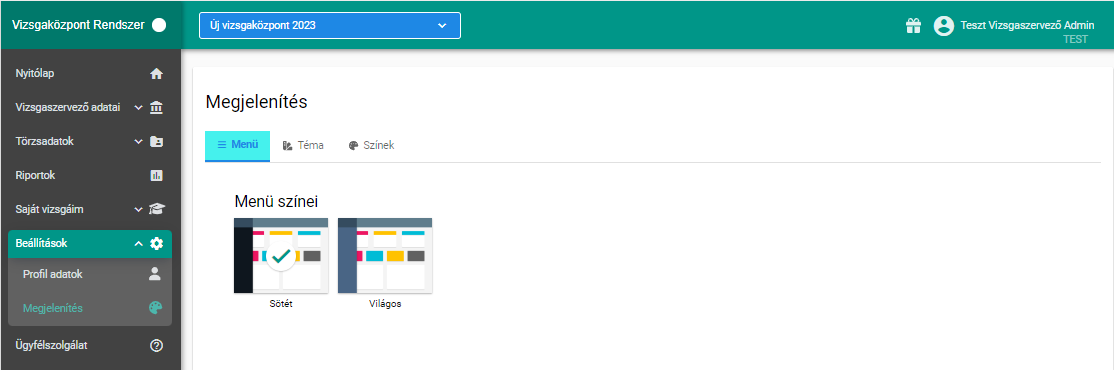Image resolution: width=1114 pixels, height=370 pixels.
Task: Expand the Saját vizsgáim chevron
Action: pyautogui.click(x=139, y=210)
